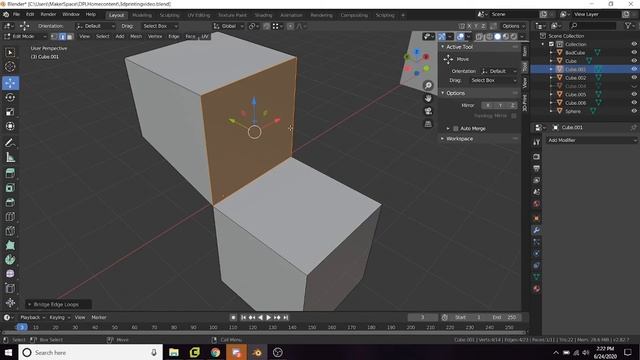Enable edge select mode

[62, 36]
